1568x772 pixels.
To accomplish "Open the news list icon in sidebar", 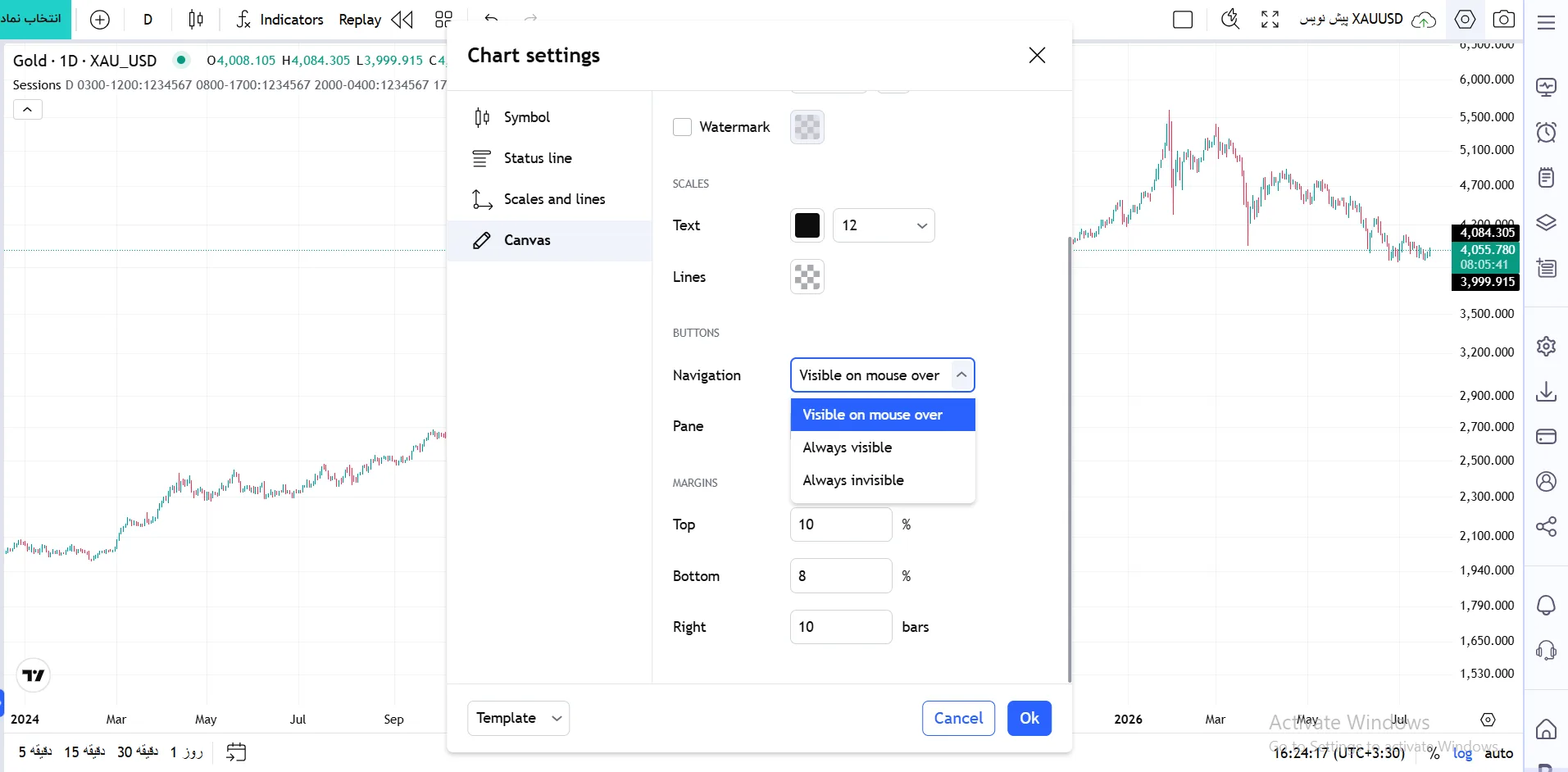I will tap(1546, 267).
